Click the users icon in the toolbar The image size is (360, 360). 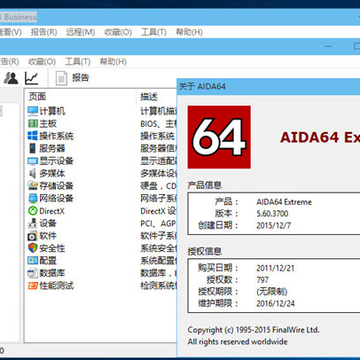click(x=11, y=78)
